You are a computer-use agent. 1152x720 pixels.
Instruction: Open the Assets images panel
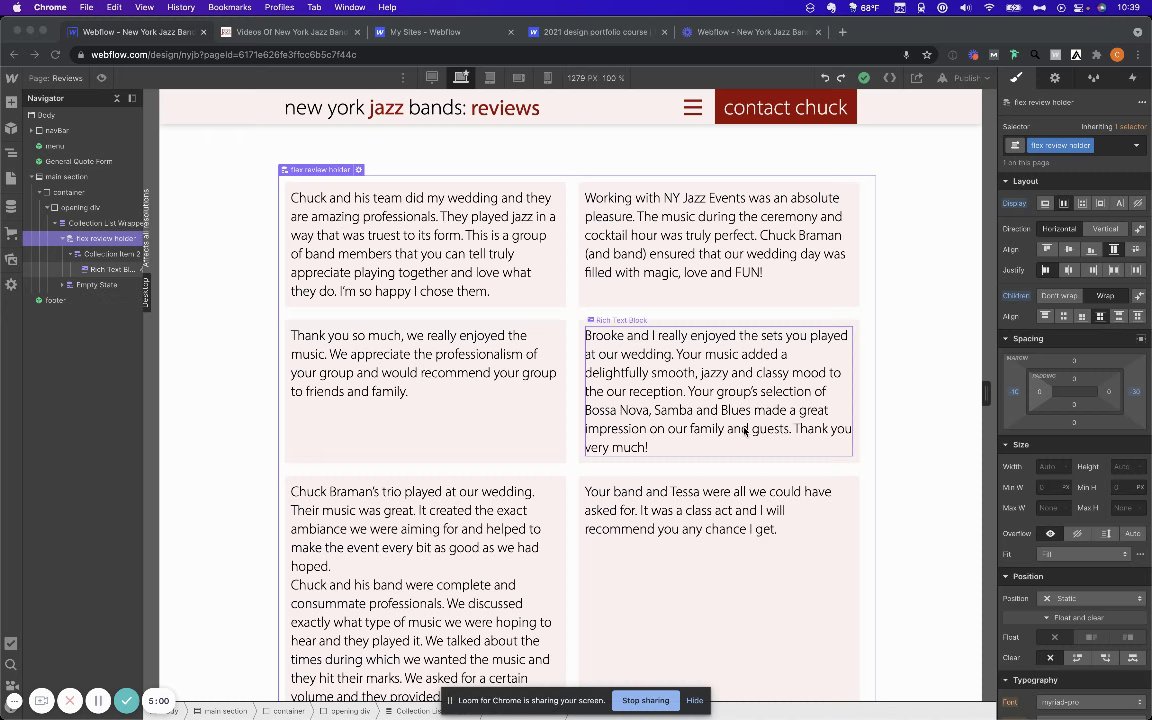coord(11,259)
